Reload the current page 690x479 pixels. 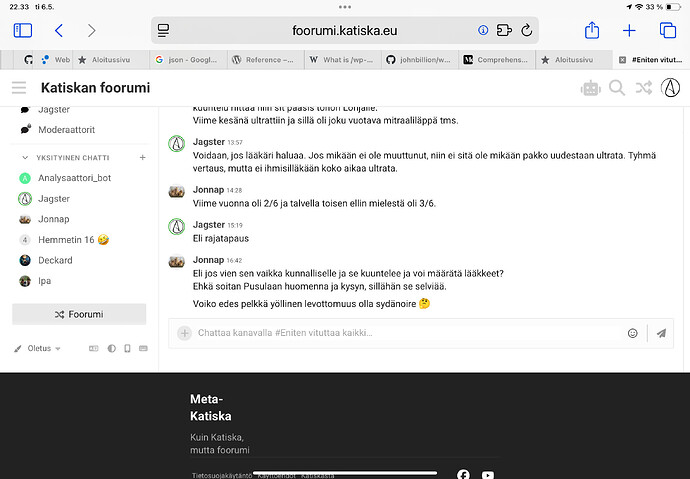point(526,30)
